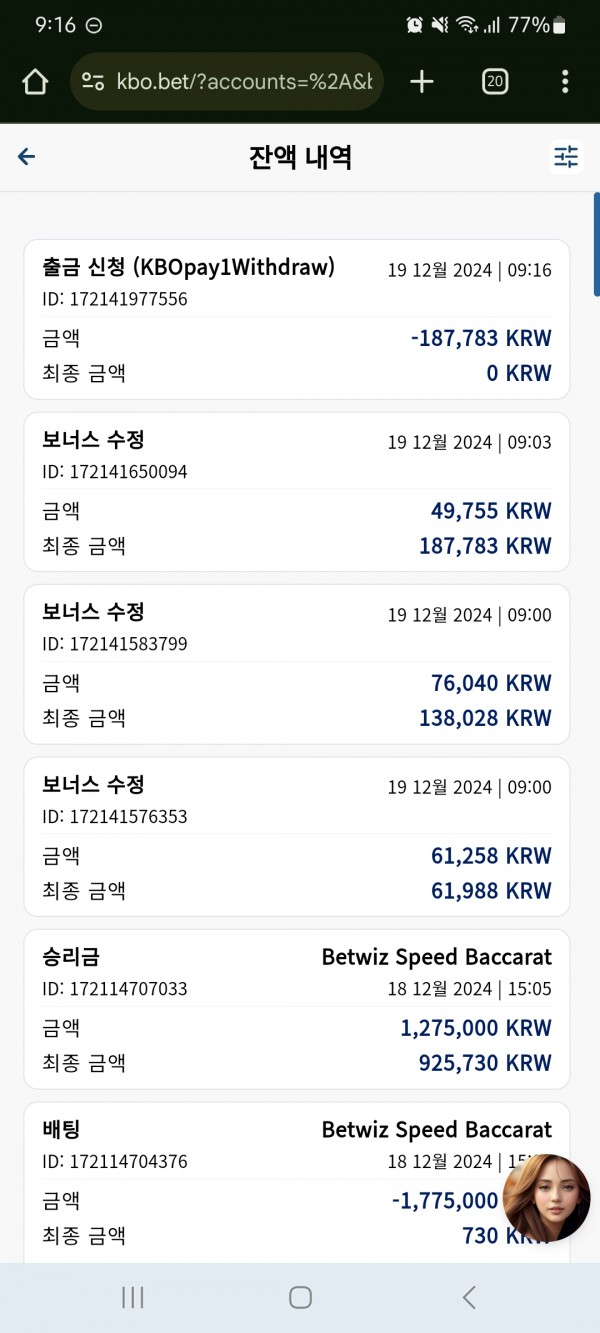Viewport: 600px width, 1333px height.
Task: Open a new browser tab
Action: (x=422, y=82)
